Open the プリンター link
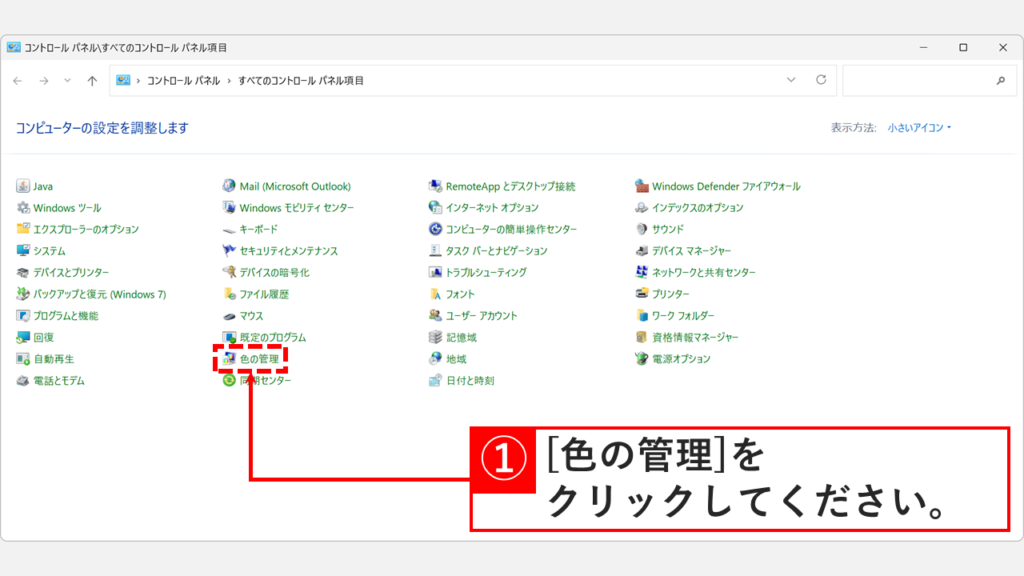1024x576 pixels. [670, 294]
